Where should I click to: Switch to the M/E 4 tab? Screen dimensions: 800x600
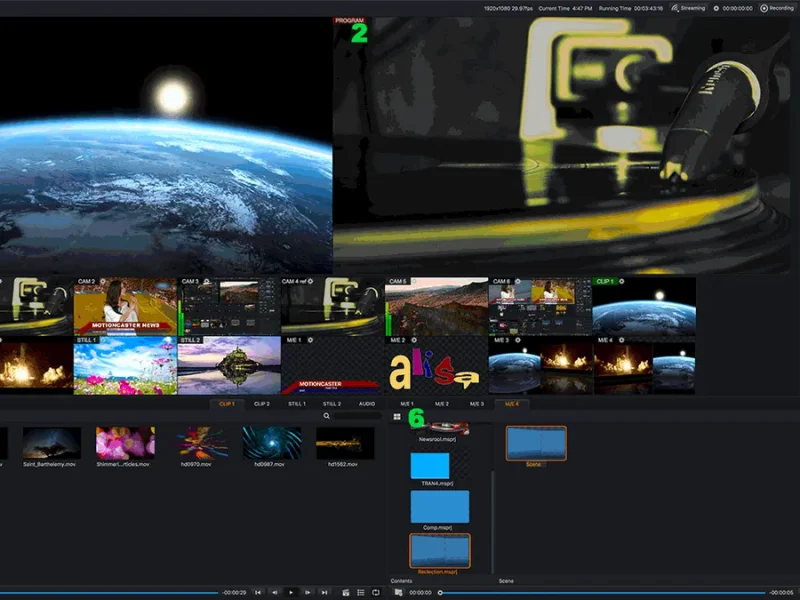click(512, 404)
